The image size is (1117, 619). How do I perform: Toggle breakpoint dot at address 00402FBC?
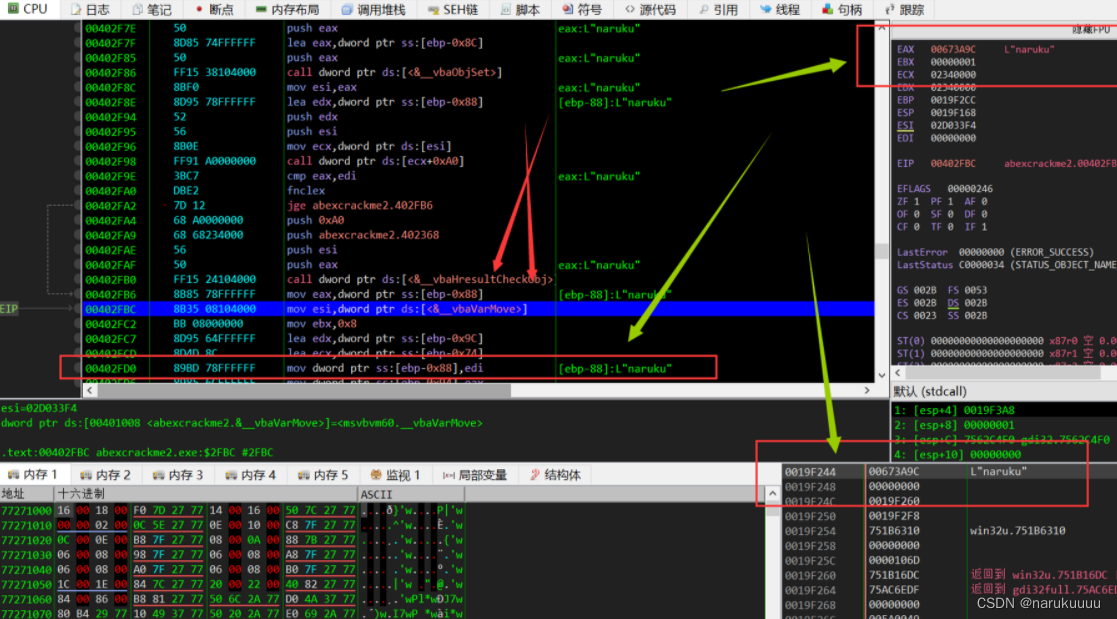(78, 309)
